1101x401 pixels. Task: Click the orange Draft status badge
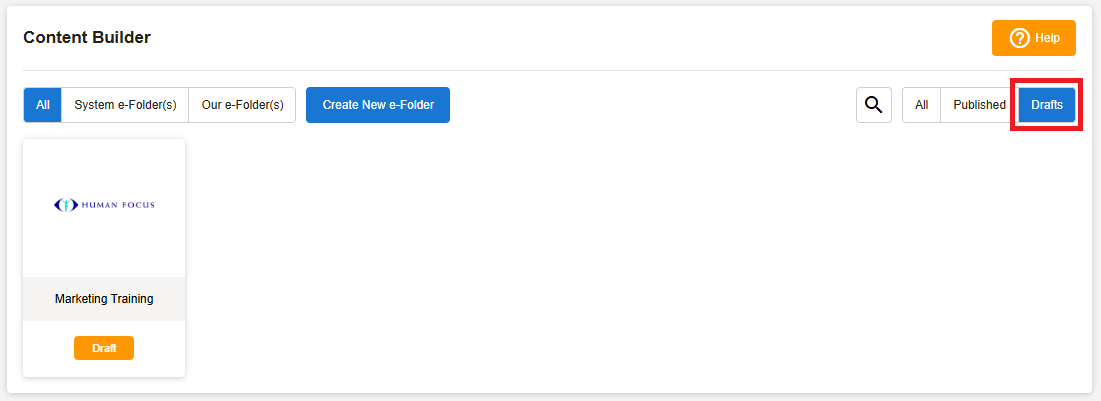coord(104,348)
